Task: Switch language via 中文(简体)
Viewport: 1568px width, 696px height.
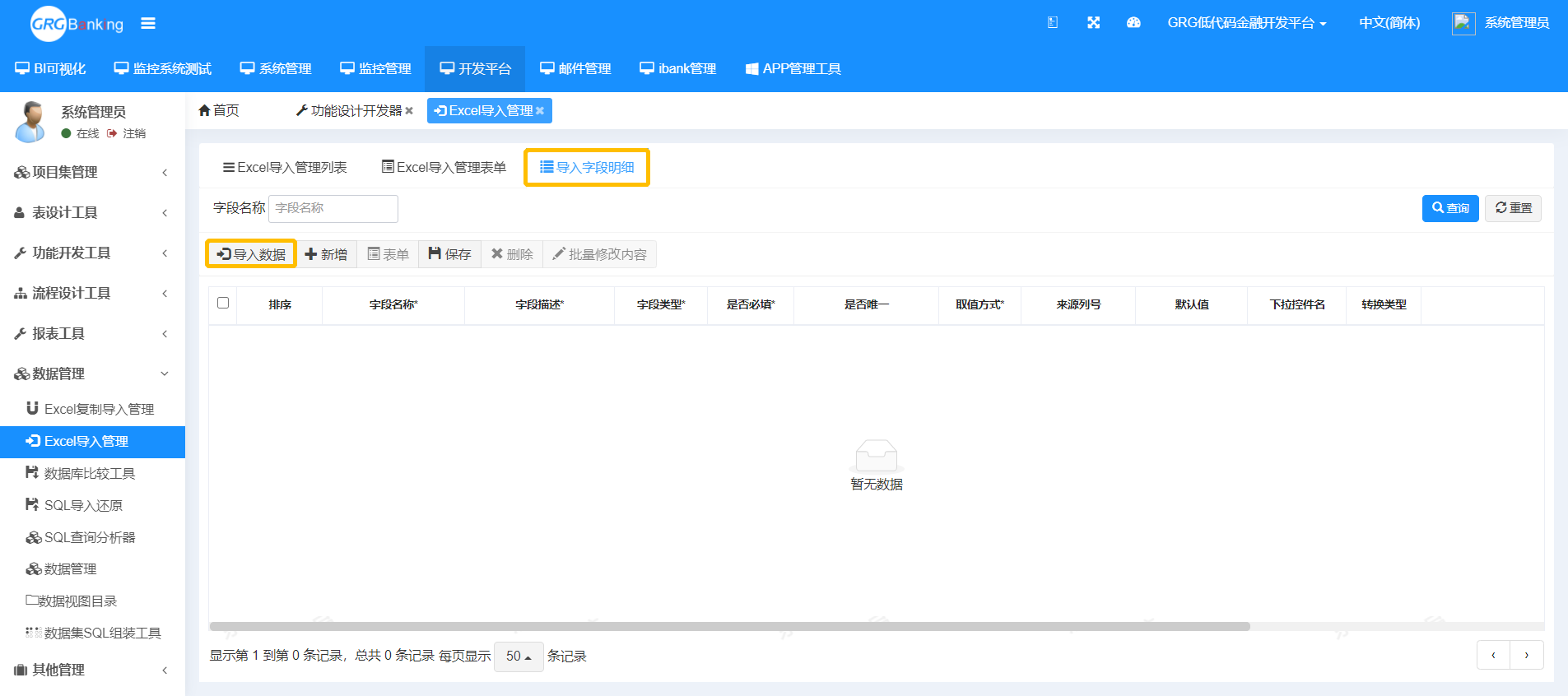Action: pos(1389,23)
